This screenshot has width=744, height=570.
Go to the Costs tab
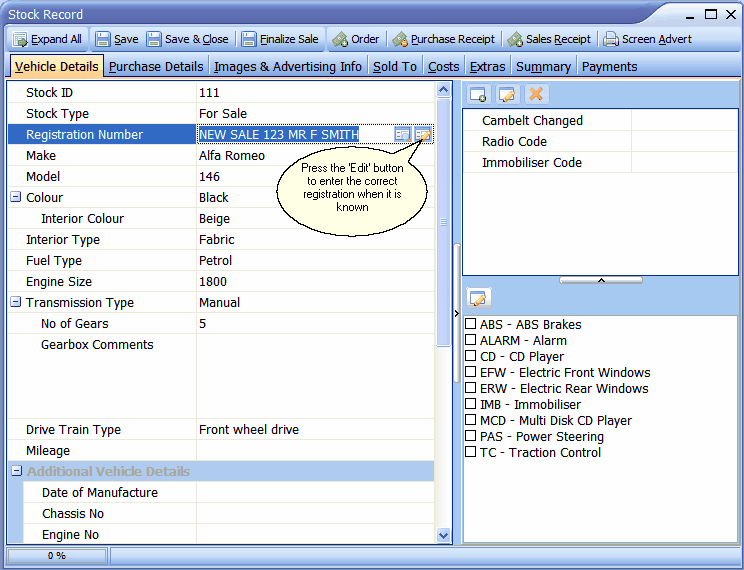pos(443,66)
